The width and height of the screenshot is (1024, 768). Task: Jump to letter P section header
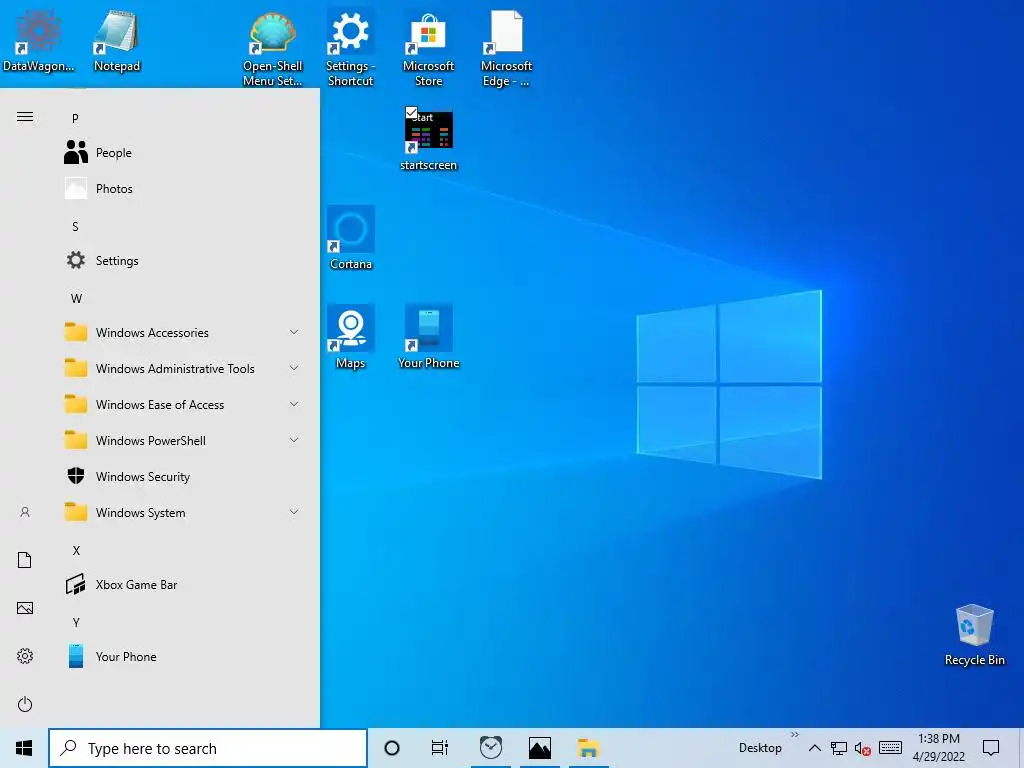pos(75,118)
